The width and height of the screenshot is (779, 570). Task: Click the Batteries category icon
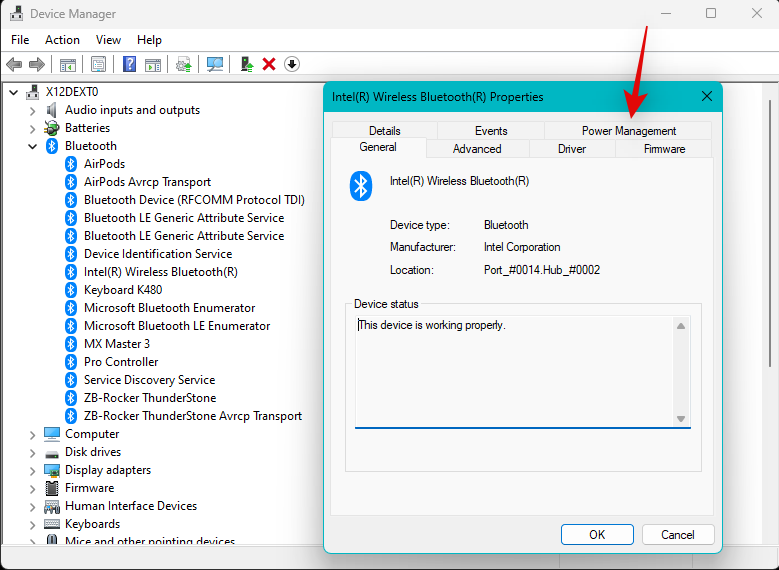click(x=52, y=128)
